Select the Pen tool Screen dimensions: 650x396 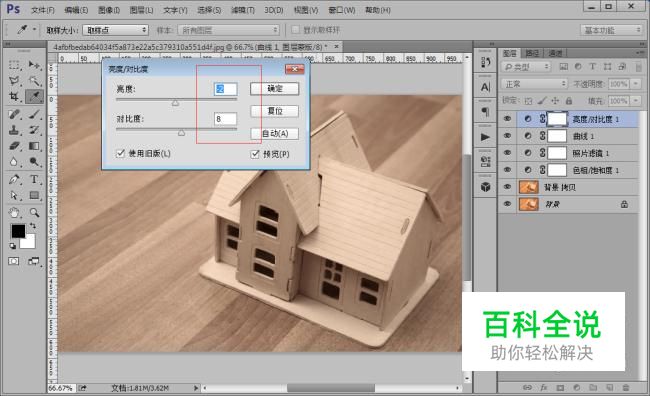point(14,179)
